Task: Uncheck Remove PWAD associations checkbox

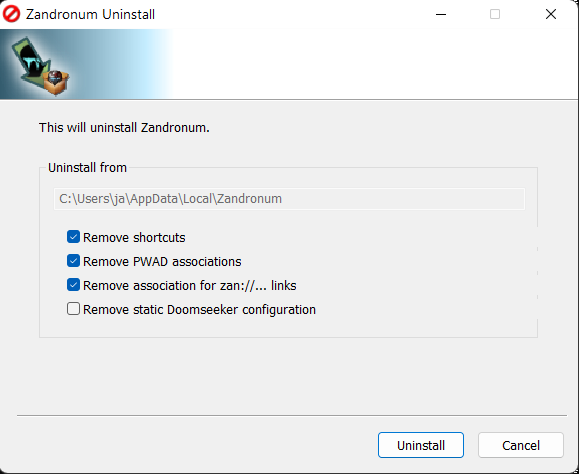Action: coord(73,261)
